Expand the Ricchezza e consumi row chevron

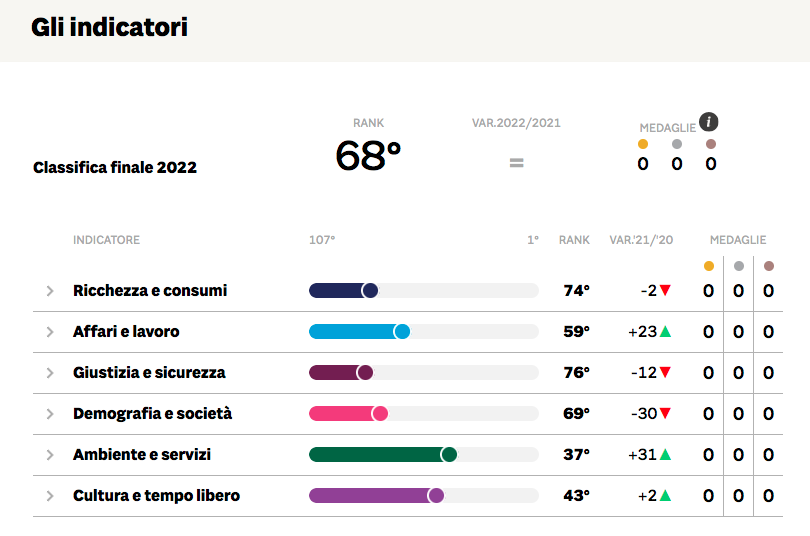coord(50,291)
